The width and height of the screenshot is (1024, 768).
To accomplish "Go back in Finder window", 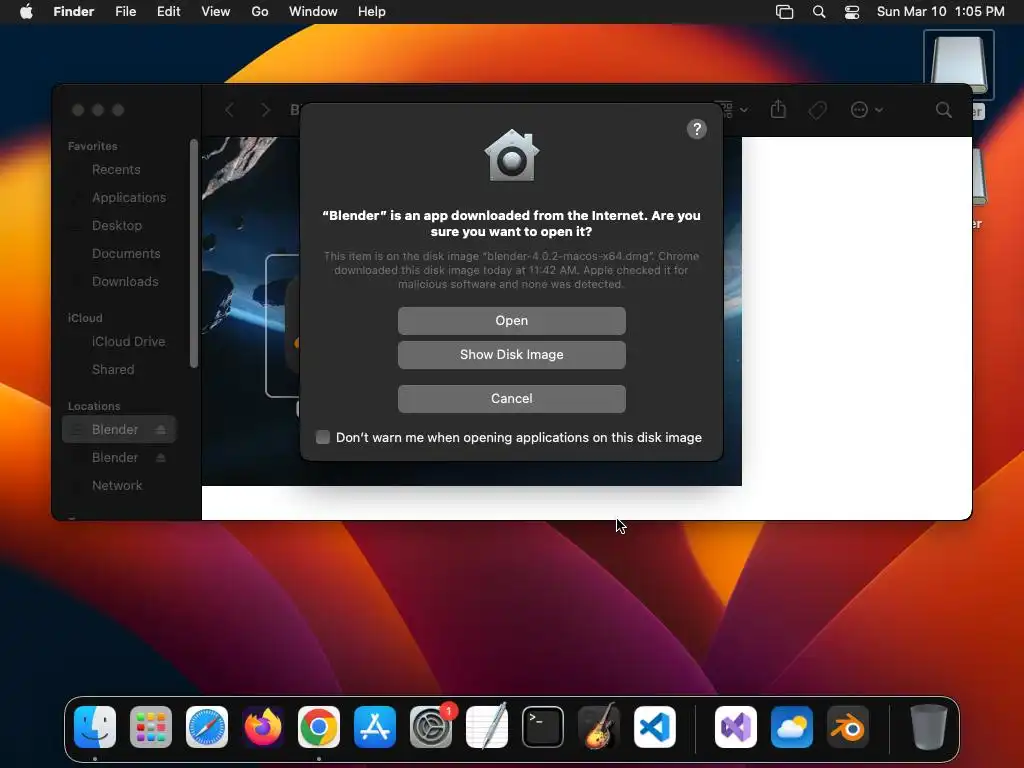I will tap(229, 110).
